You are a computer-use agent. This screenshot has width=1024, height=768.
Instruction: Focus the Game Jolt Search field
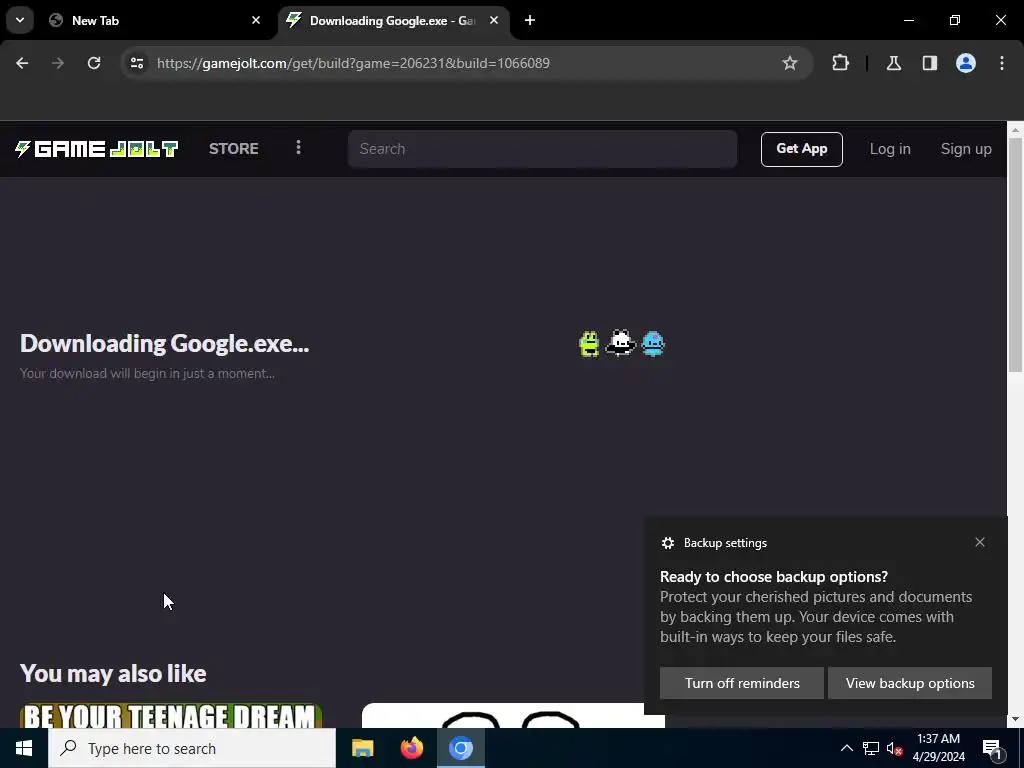[542, 149]
